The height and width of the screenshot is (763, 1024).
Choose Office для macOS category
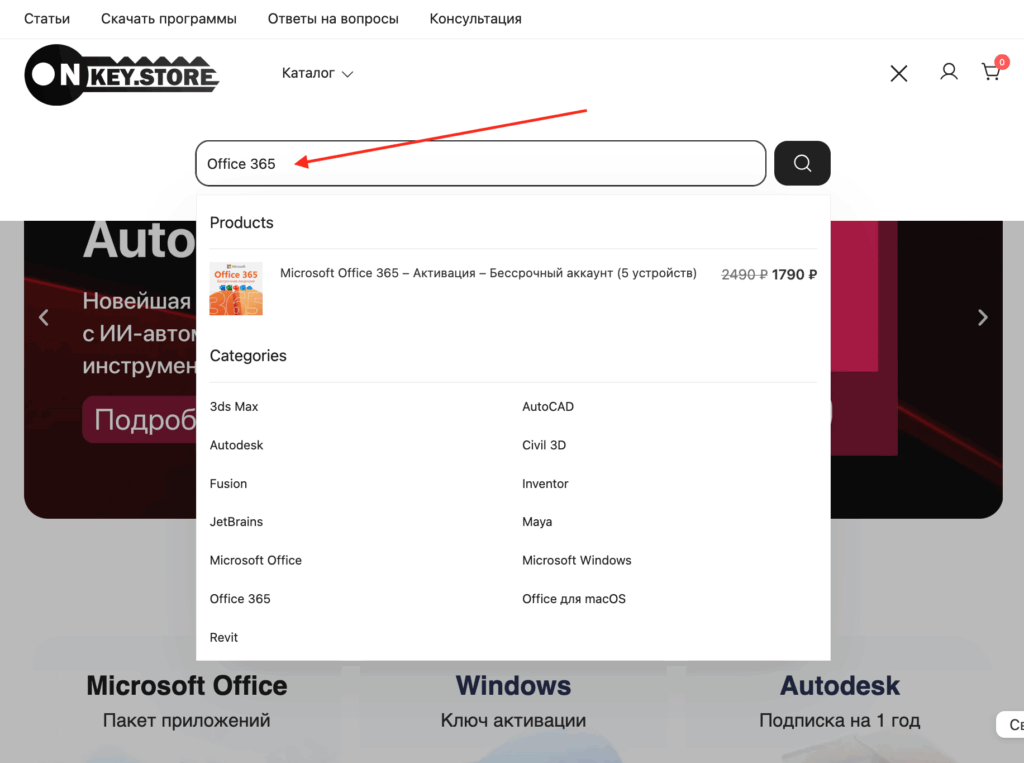point(573,599)
